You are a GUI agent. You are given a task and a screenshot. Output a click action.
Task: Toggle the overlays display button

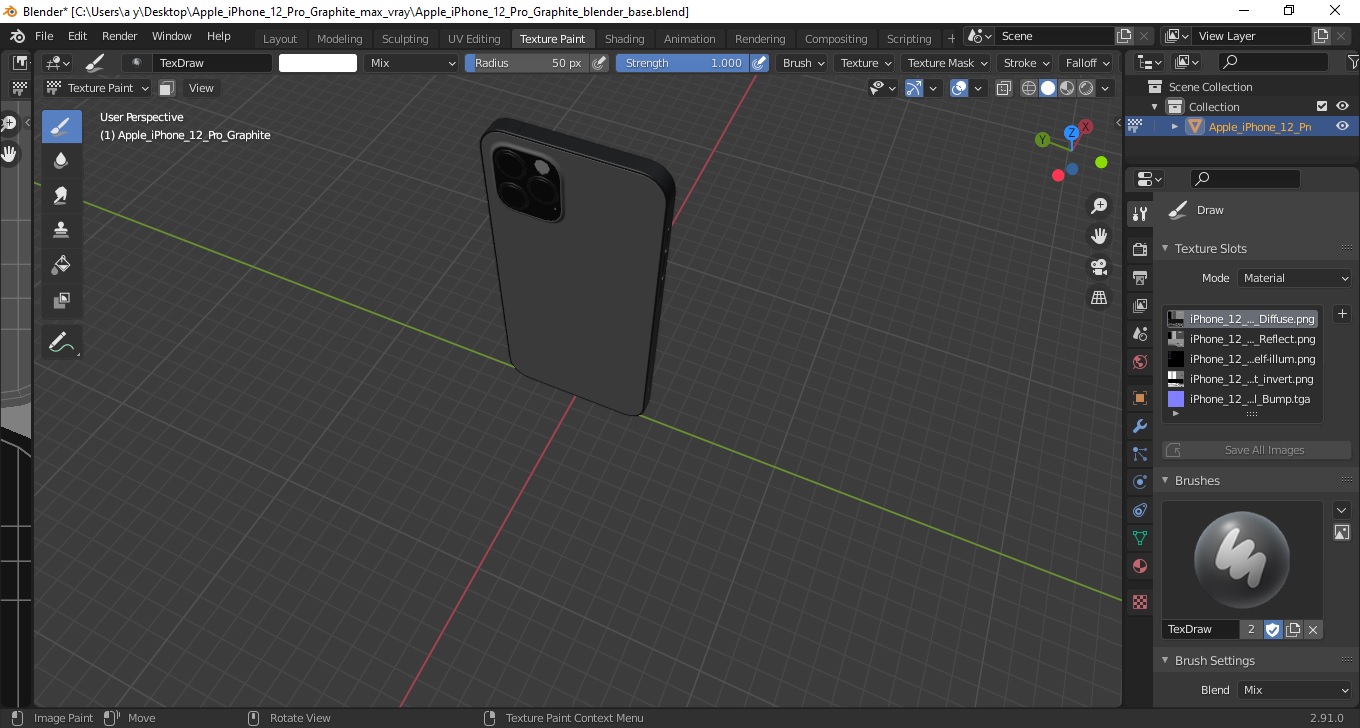tap(959, 88)
